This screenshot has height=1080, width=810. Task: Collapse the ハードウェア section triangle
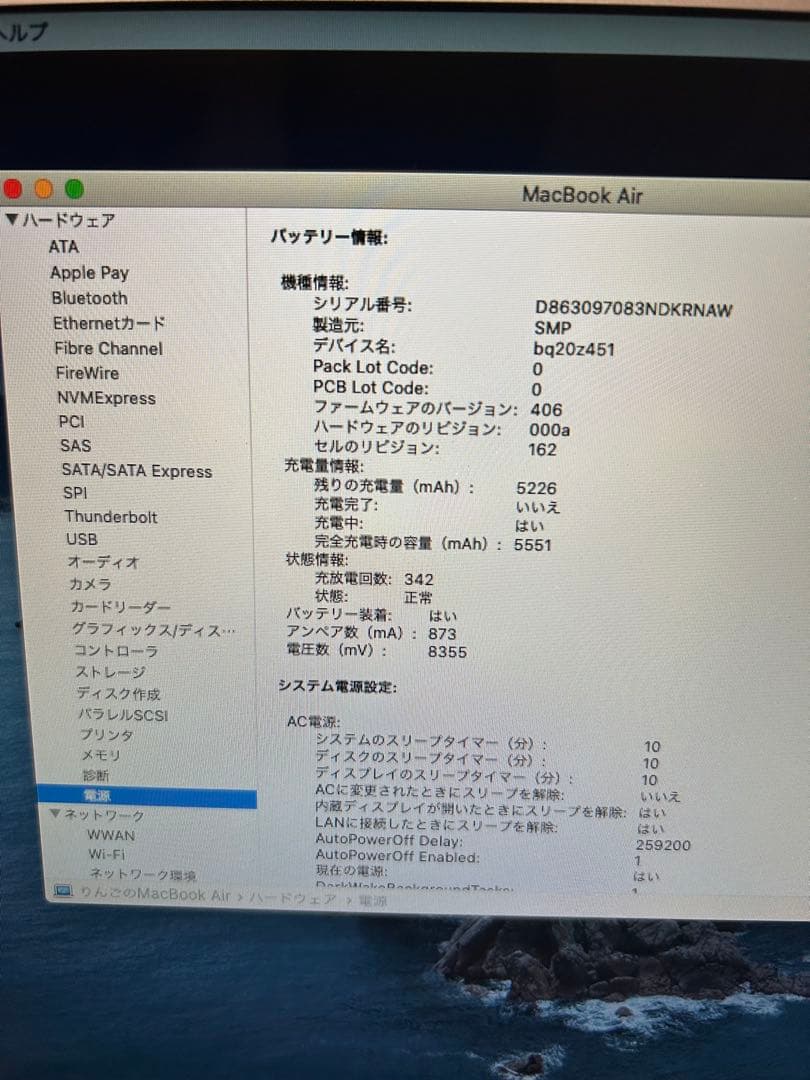coord(12,220)
